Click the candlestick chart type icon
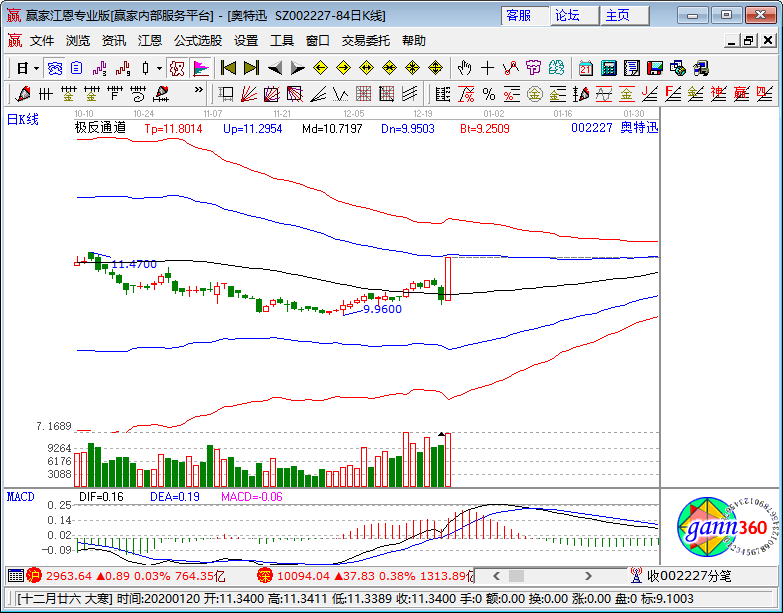This screenshot has width=783, height=613. point(145,68)
